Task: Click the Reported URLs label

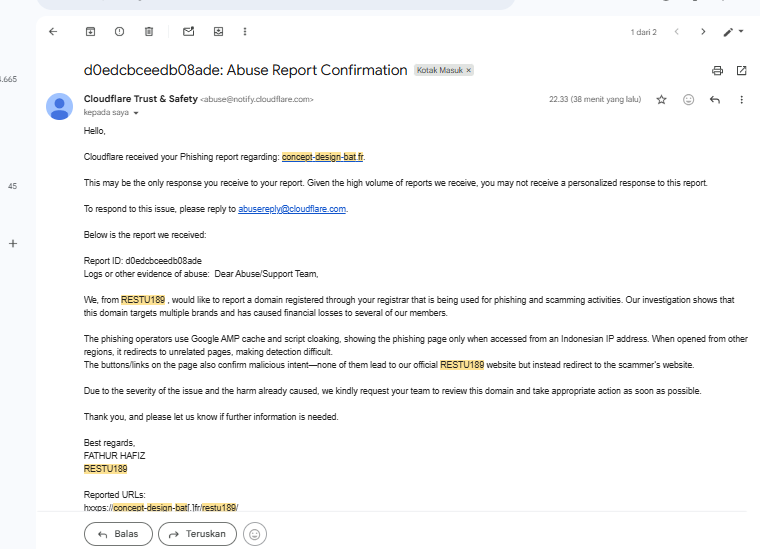Action: coord(114,495)
